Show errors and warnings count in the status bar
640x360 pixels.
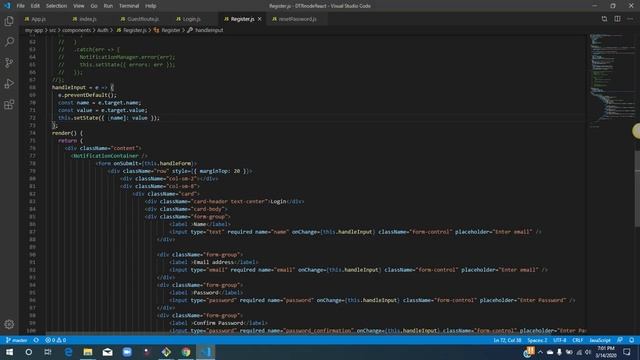pos(56,340)
